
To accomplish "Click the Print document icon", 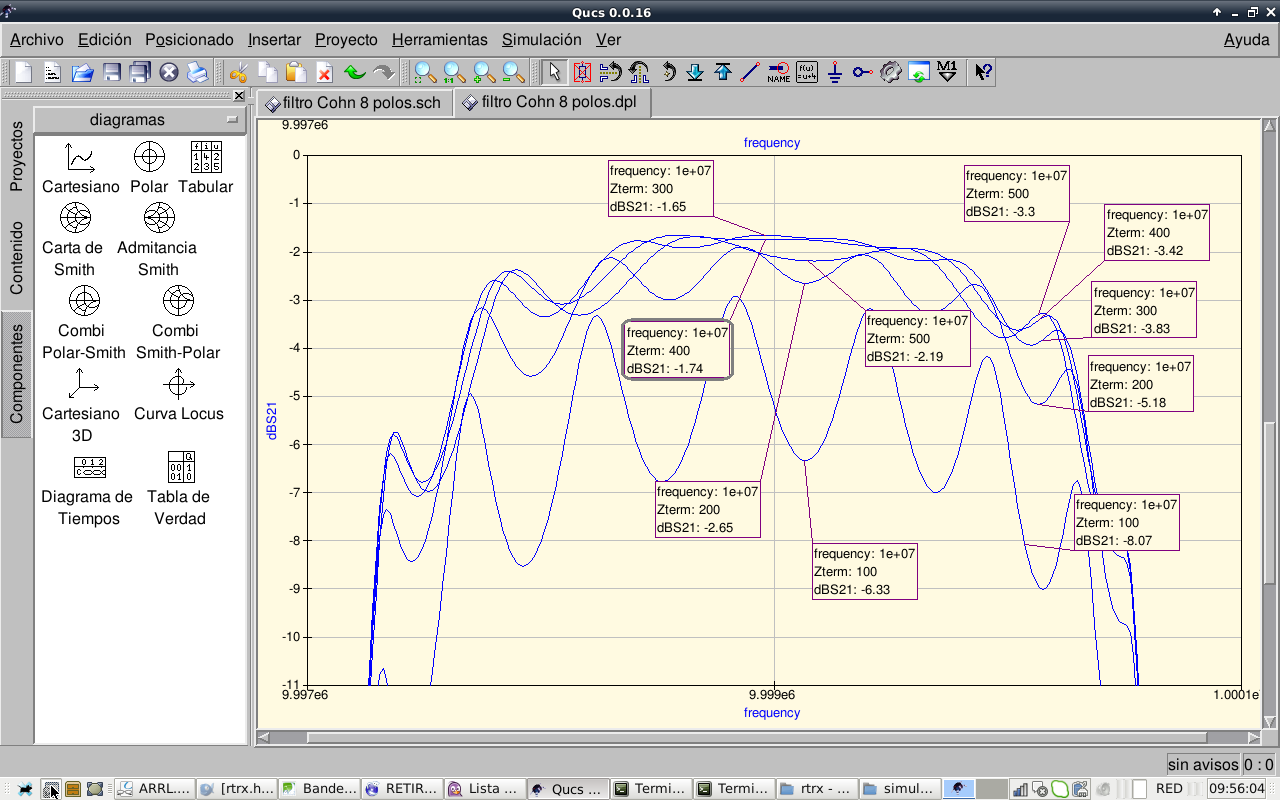I will (x=198, y=72).
